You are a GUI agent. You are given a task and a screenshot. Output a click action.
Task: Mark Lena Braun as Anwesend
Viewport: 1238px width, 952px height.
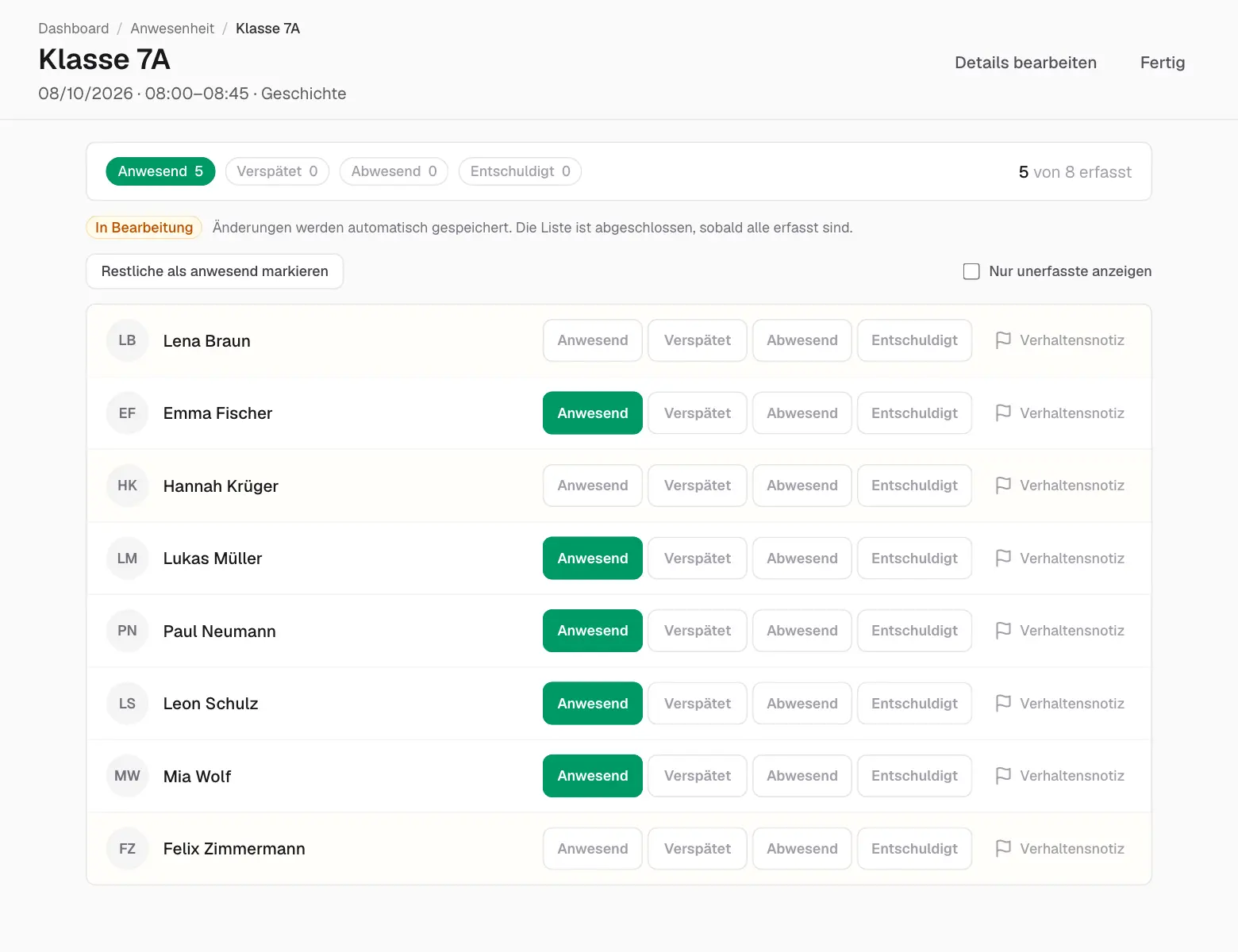593,340
